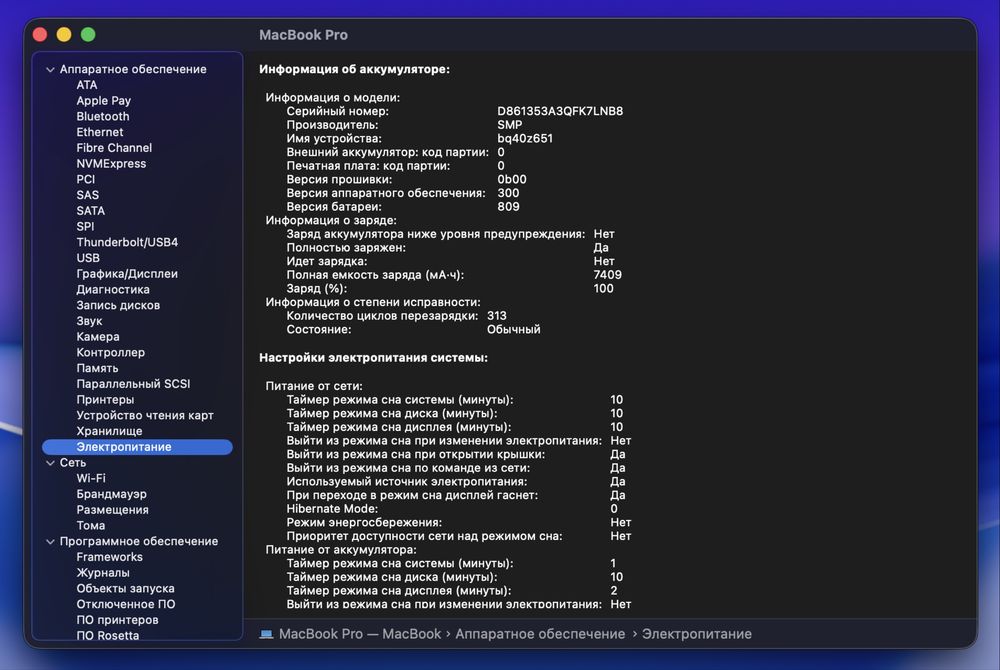Collapse the Программное обеспечение section

point(50,541)
